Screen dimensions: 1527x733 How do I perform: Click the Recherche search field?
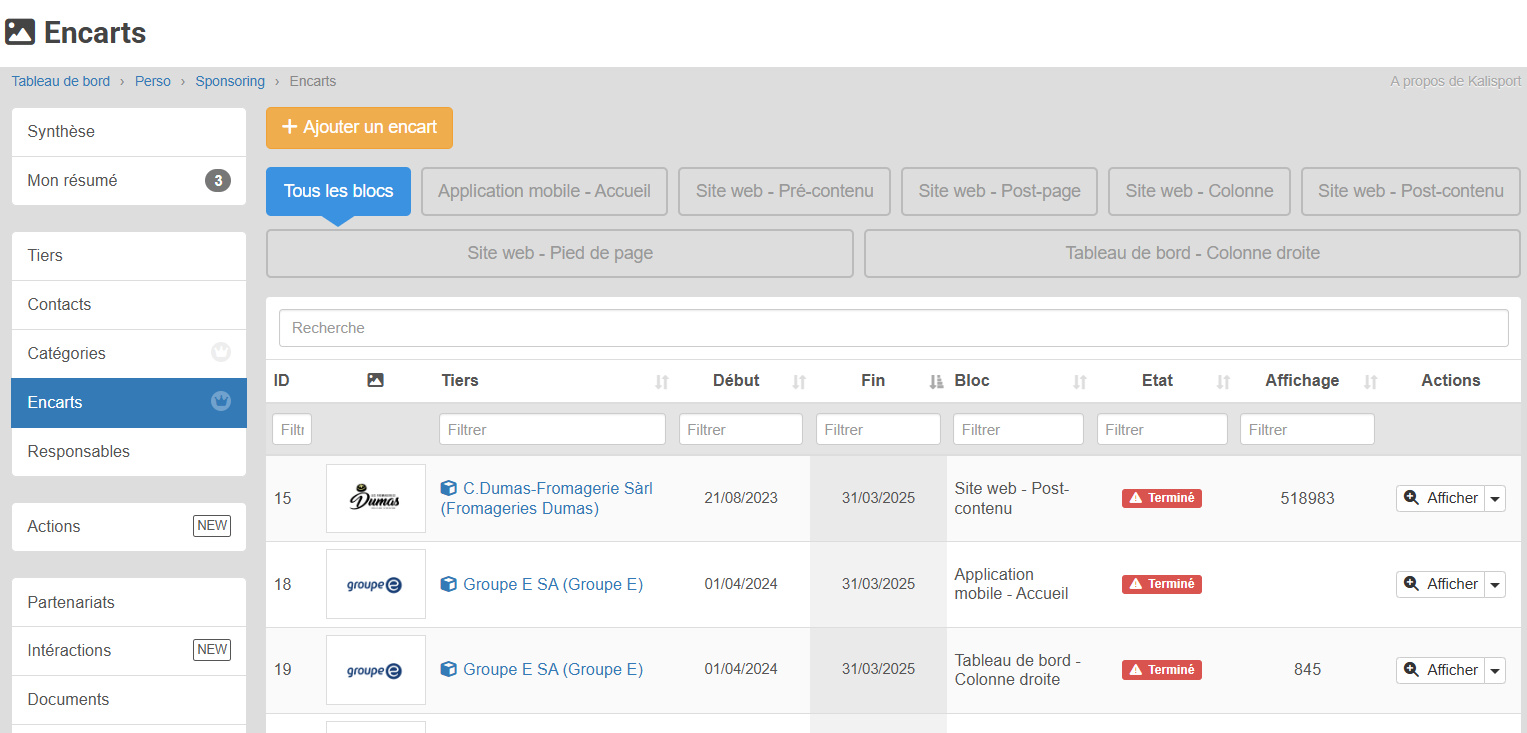click(893, 328)
